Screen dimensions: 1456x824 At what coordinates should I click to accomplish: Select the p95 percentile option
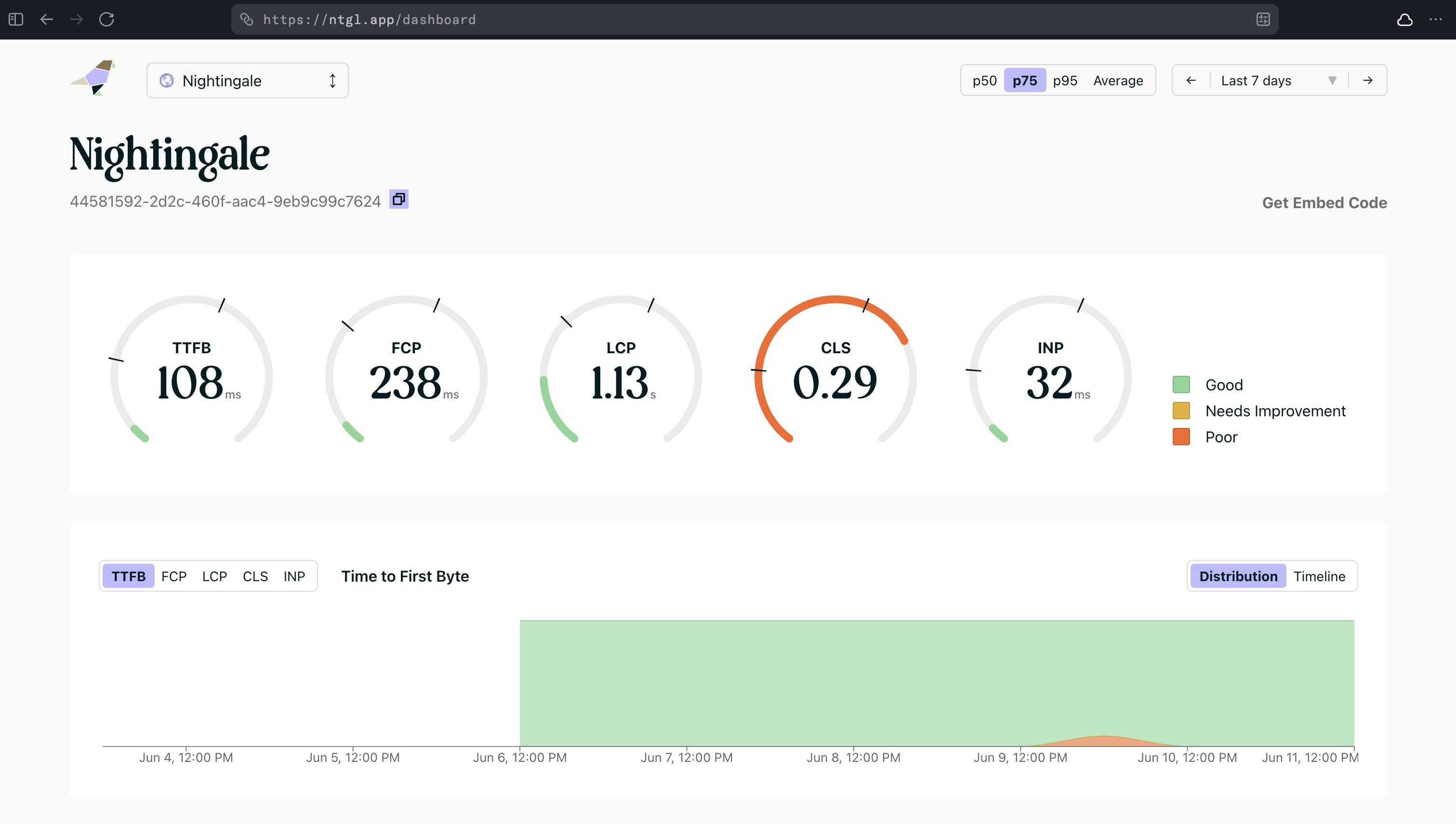tap(1065, 80)
